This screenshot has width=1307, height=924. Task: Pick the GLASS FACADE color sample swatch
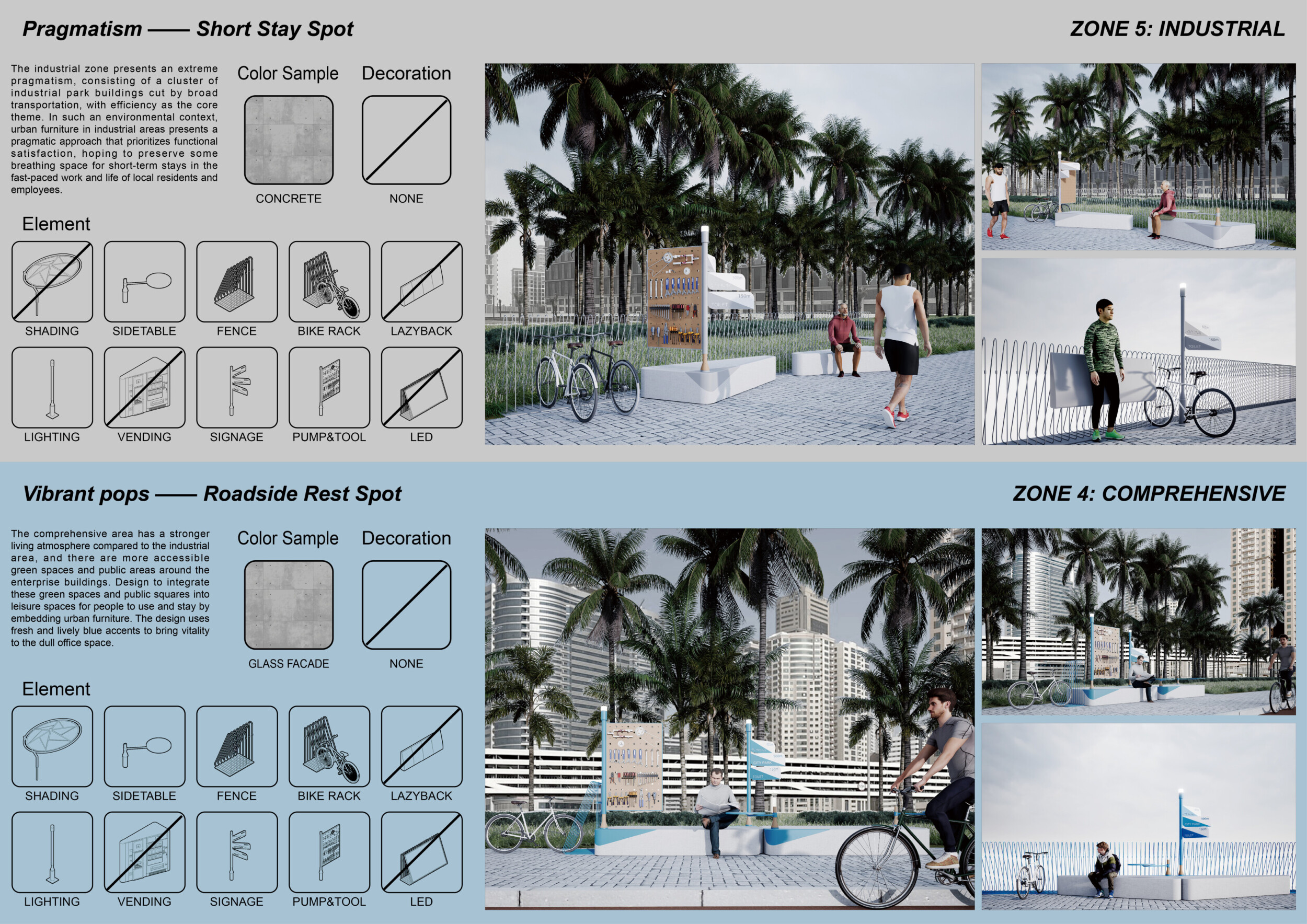click(x=289, y=605)
